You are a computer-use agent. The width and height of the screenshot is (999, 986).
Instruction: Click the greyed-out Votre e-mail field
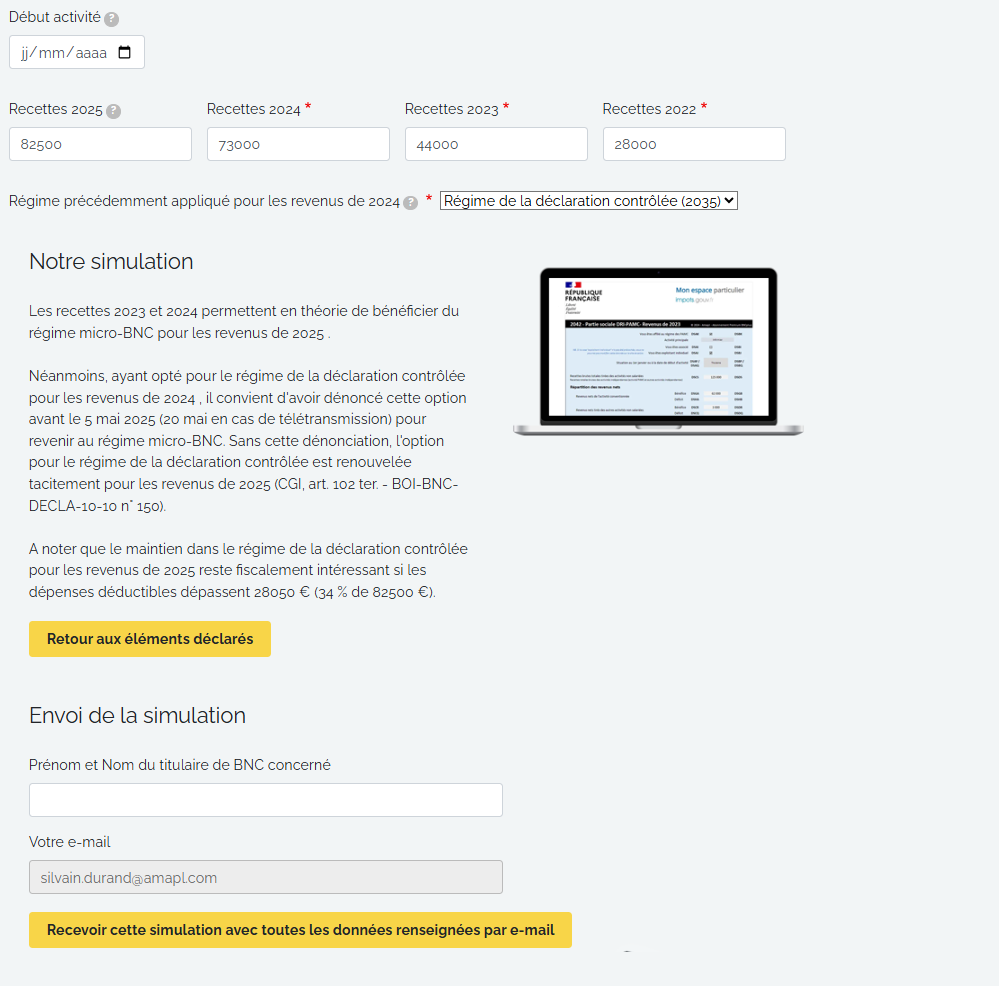coord(266,877)
